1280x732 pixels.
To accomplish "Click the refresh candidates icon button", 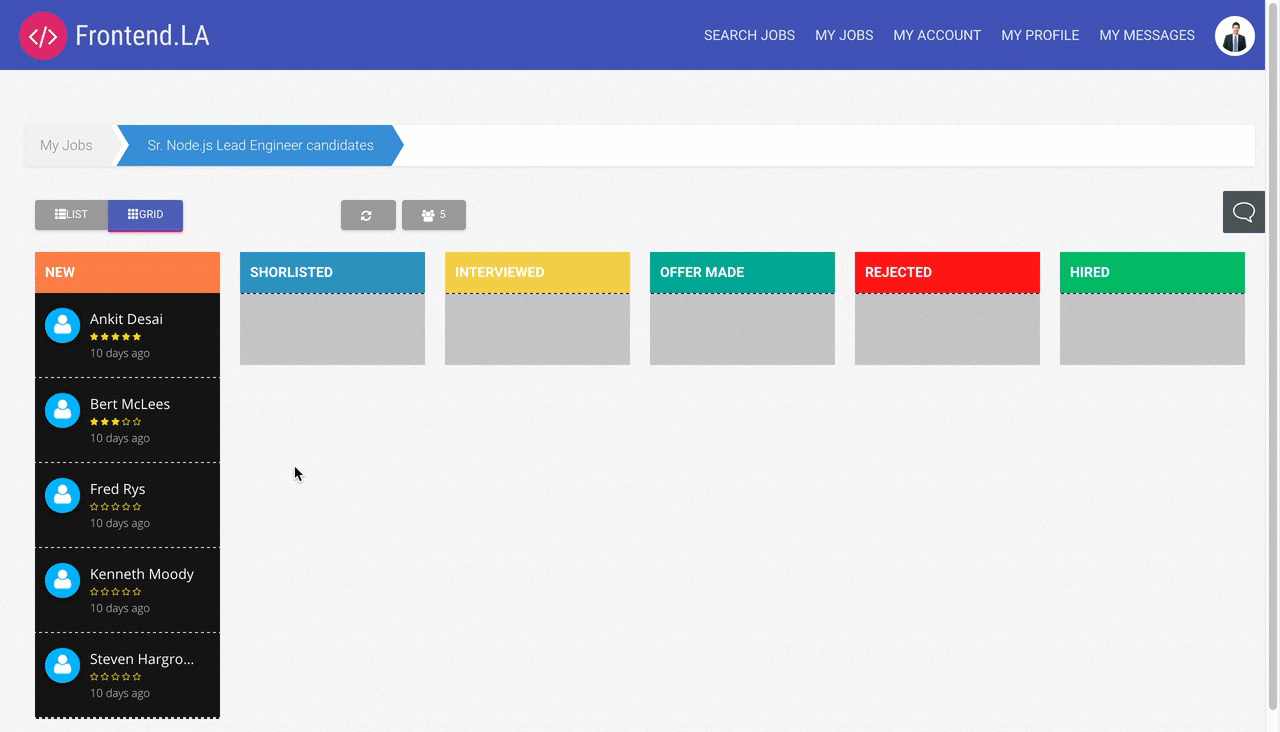I will click(366, 215).
